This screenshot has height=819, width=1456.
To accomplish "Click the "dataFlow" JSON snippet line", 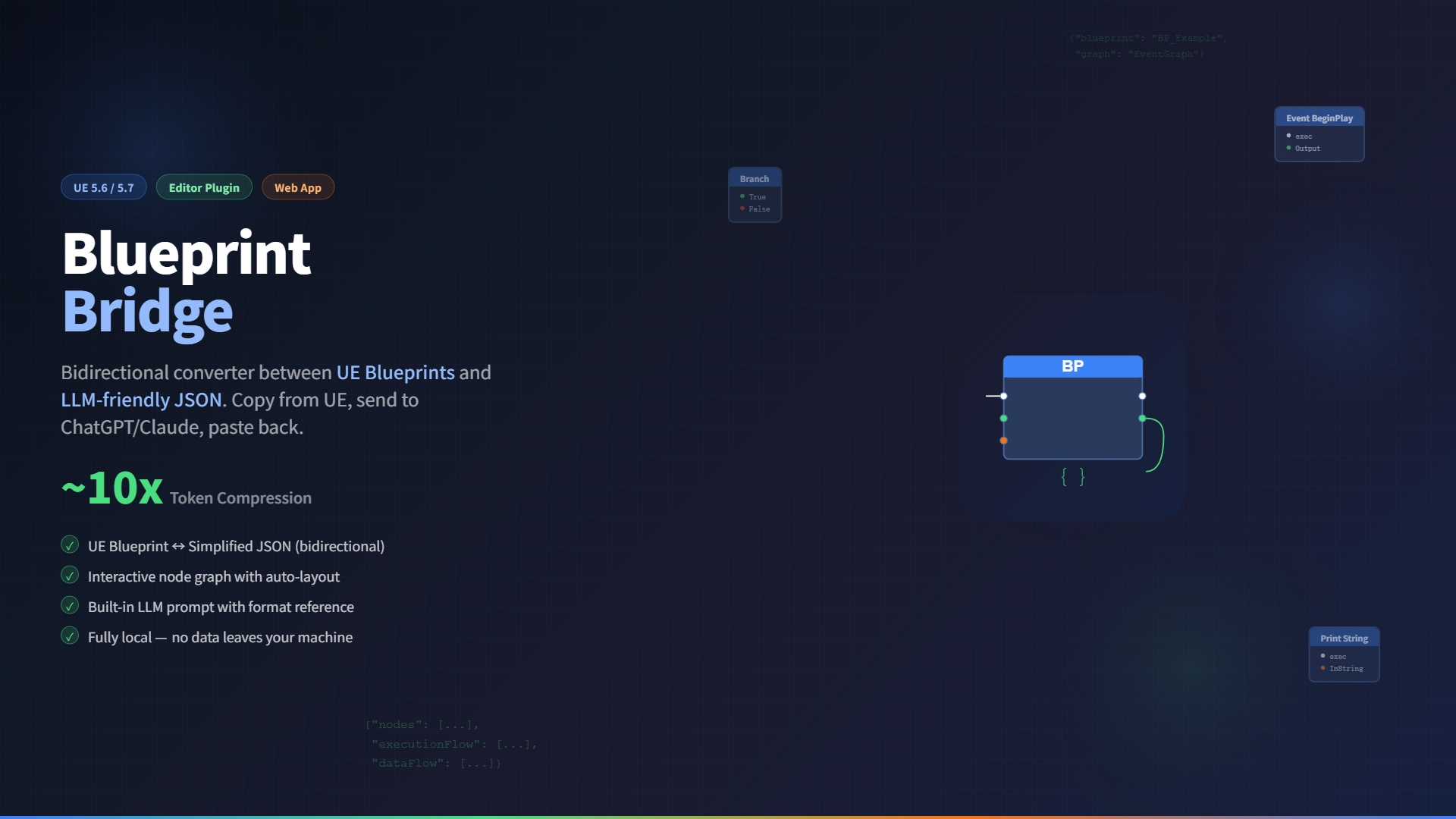I will click(436, 763).
